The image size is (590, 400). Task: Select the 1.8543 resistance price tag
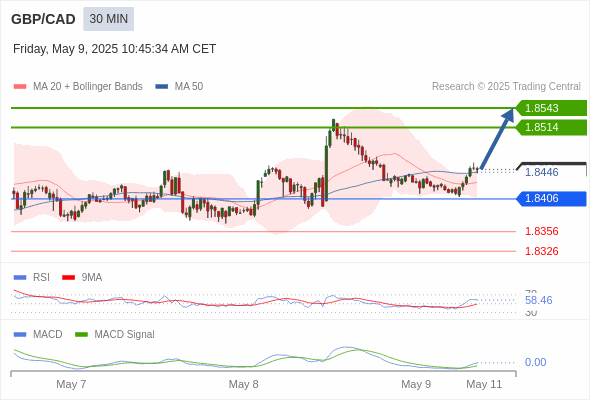point(551,108)
